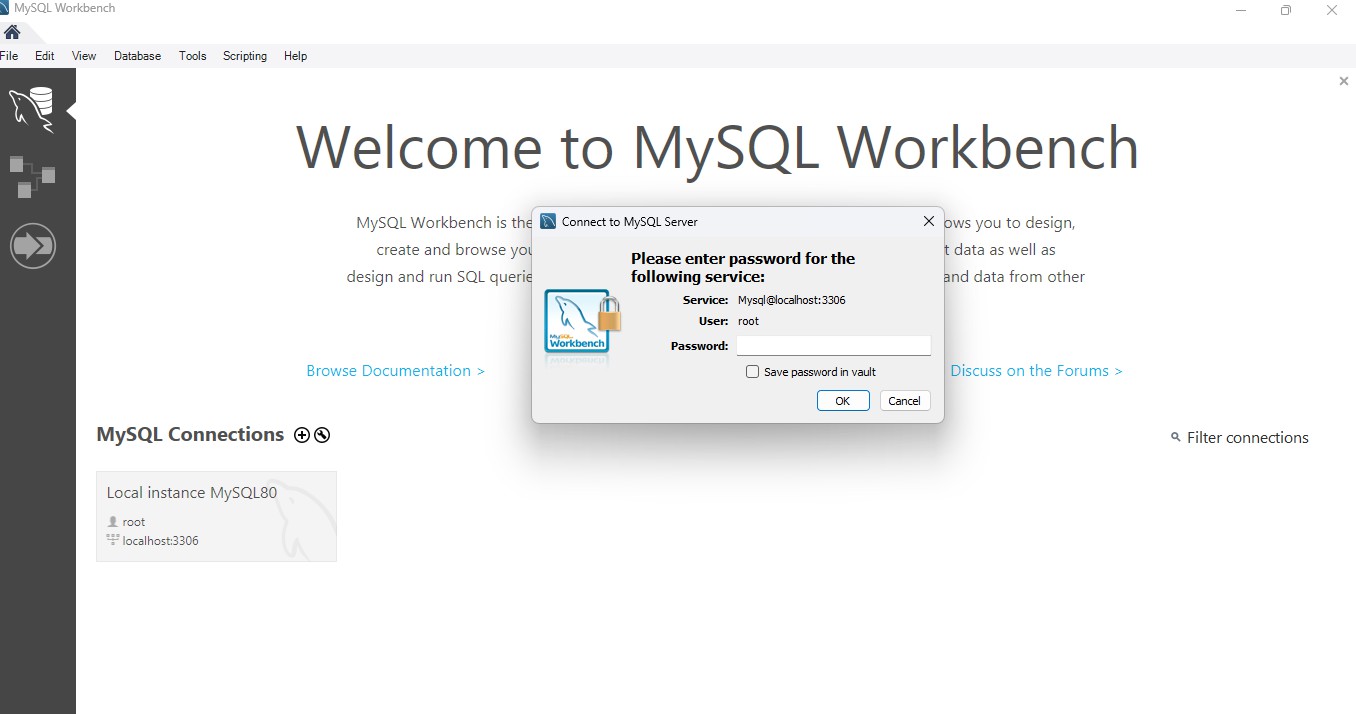Click the Workbench lock logo in dialog
Screen dimensions: 1356x714
click(x=583, y=324)
